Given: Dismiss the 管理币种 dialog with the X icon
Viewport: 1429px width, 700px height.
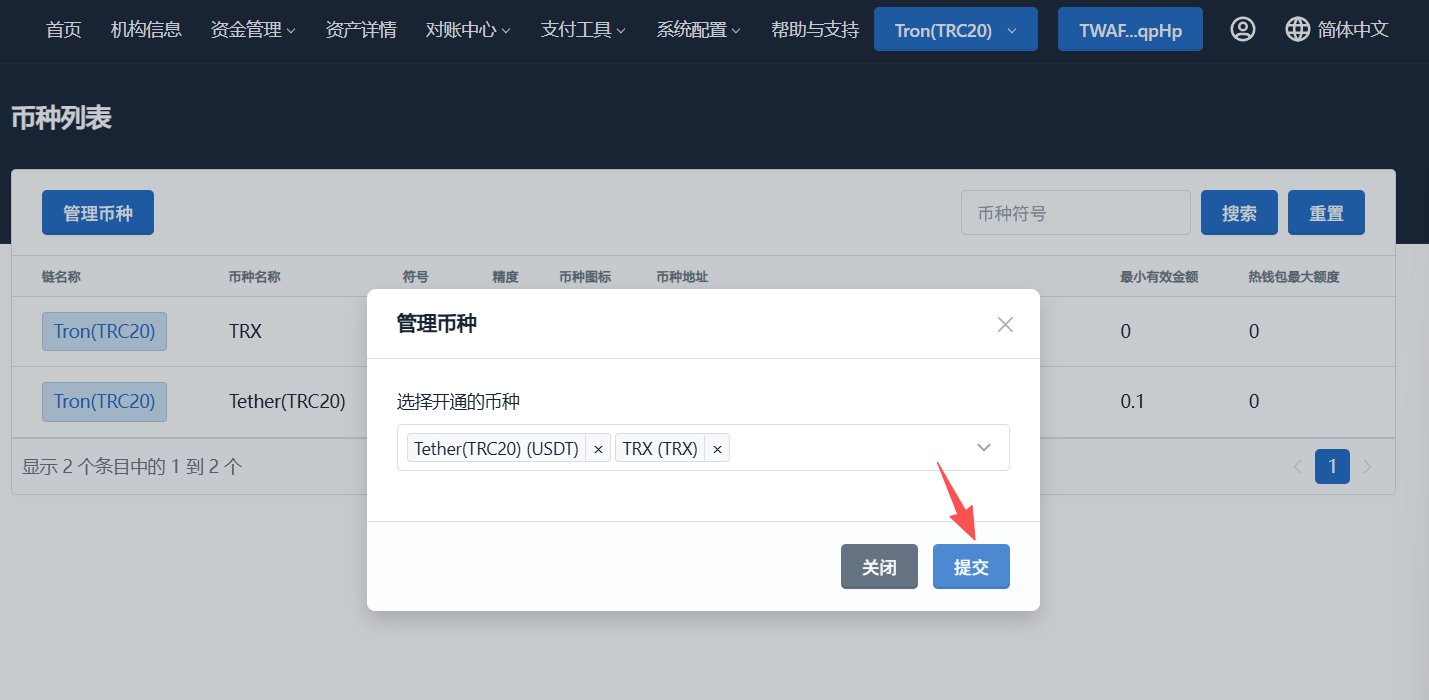Looking at the screenshot, I should click(1004, 324).
